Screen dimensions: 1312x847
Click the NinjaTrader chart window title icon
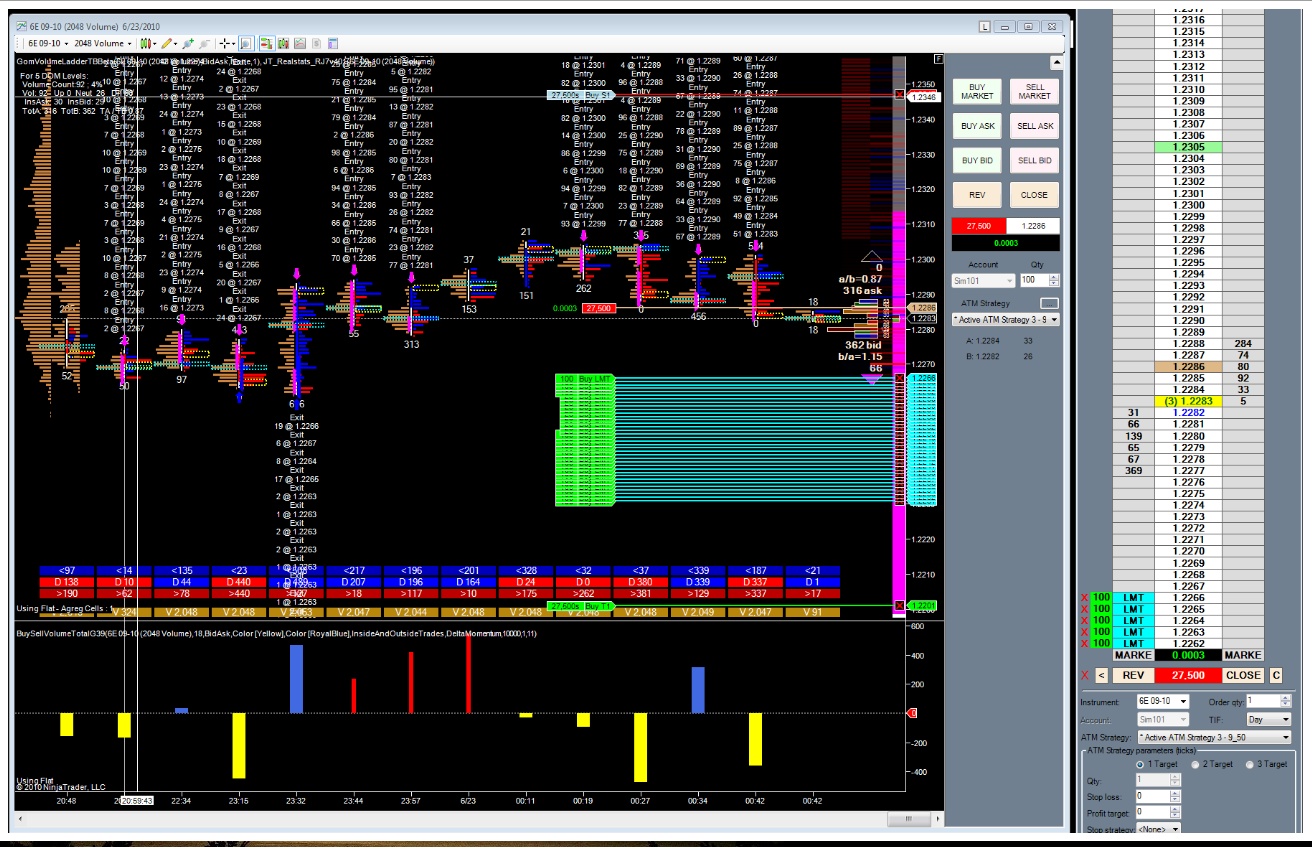21,26
